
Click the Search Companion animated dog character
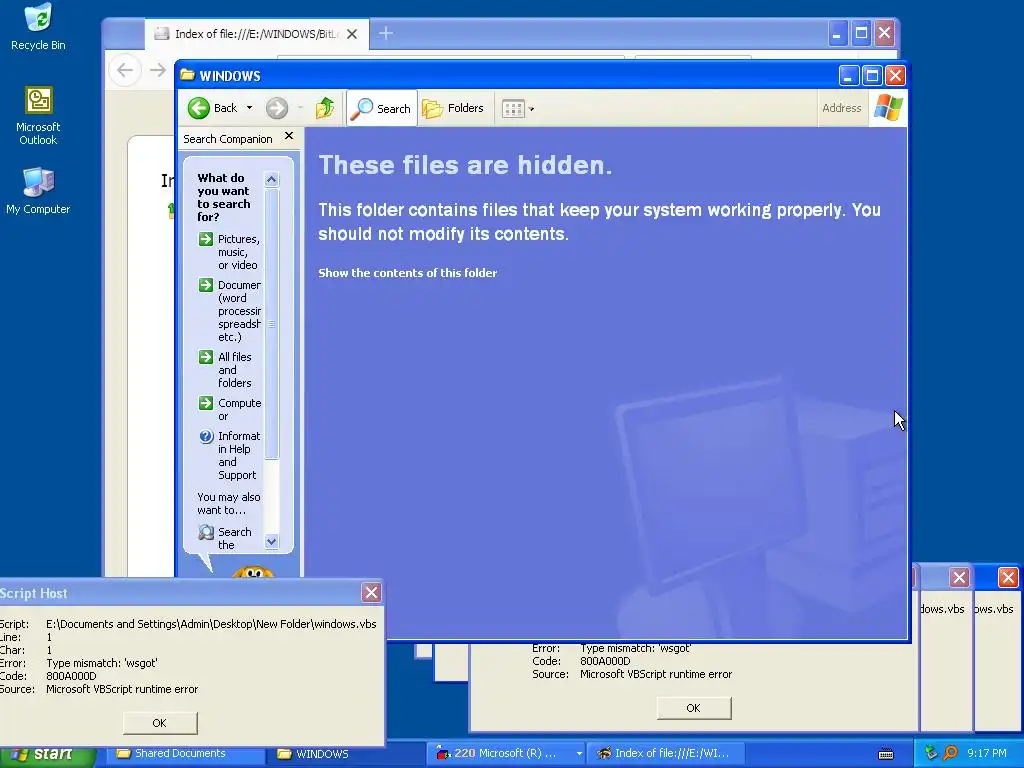click(253, 571)
